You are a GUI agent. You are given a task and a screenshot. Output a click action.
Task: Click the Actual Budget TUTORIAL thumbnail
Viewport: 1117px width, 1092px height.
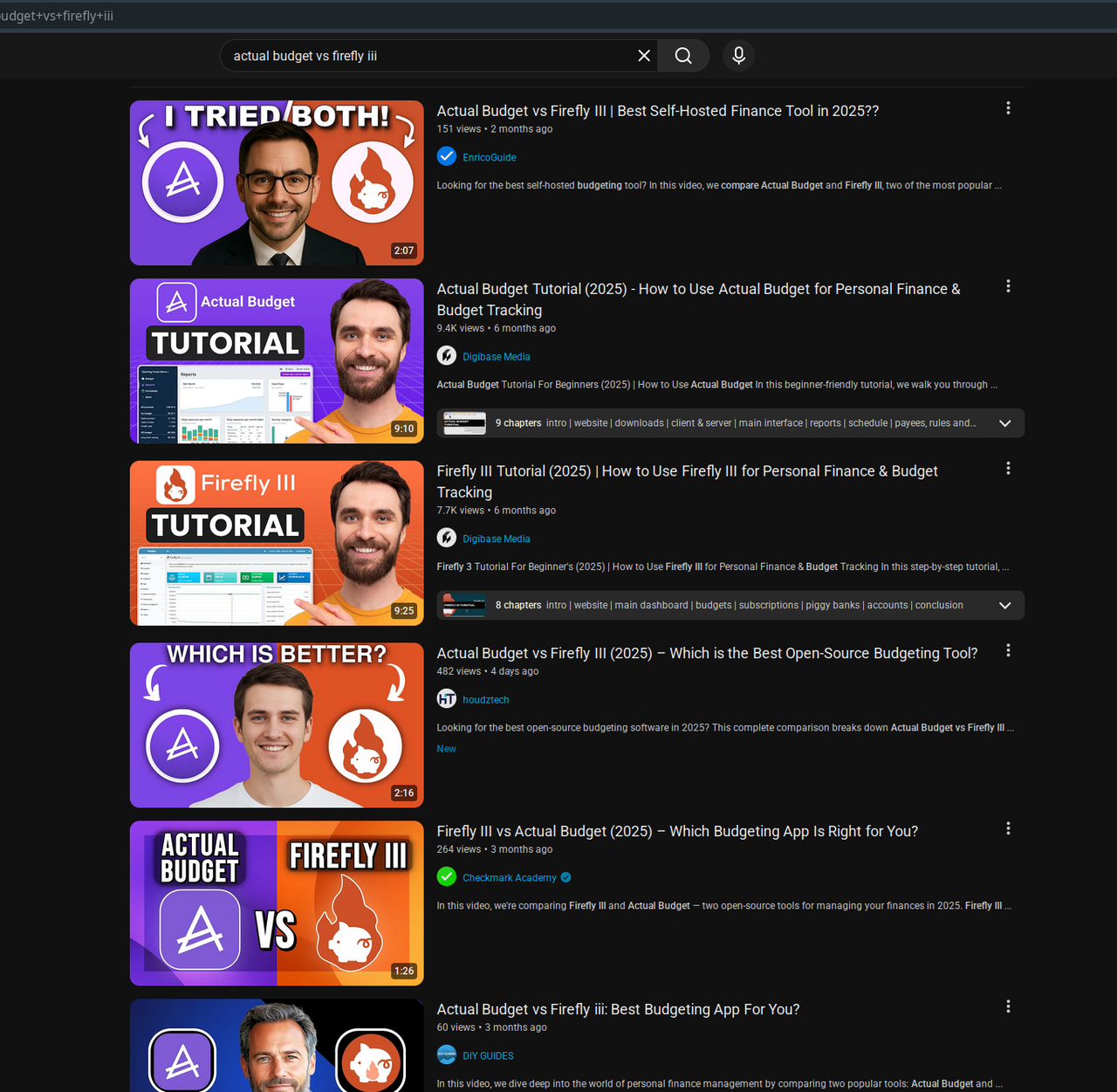pos(277,361)
